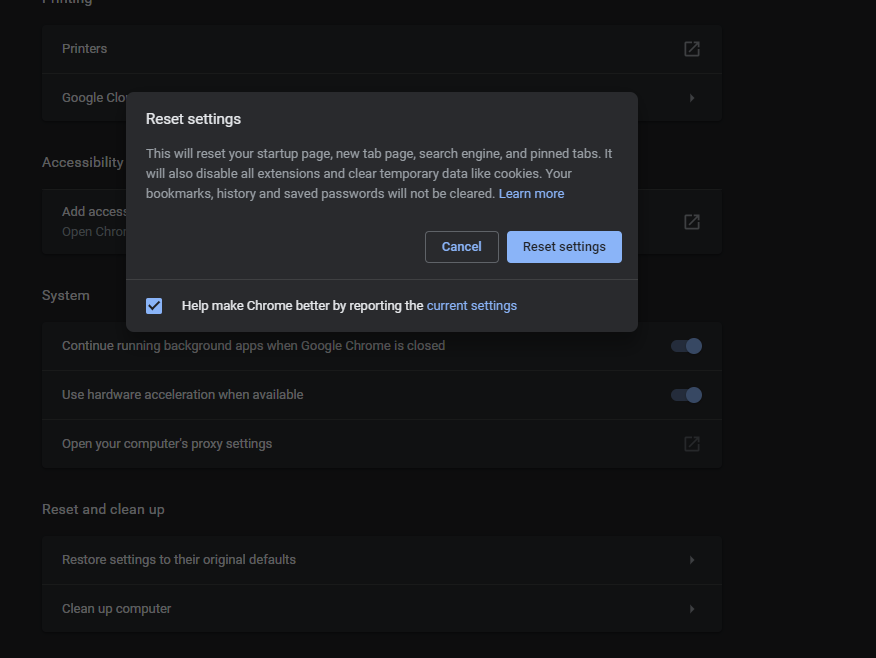876x658 pixels.
Task: Disable running background apps when Chrome is closed
Action: [686, 345]
